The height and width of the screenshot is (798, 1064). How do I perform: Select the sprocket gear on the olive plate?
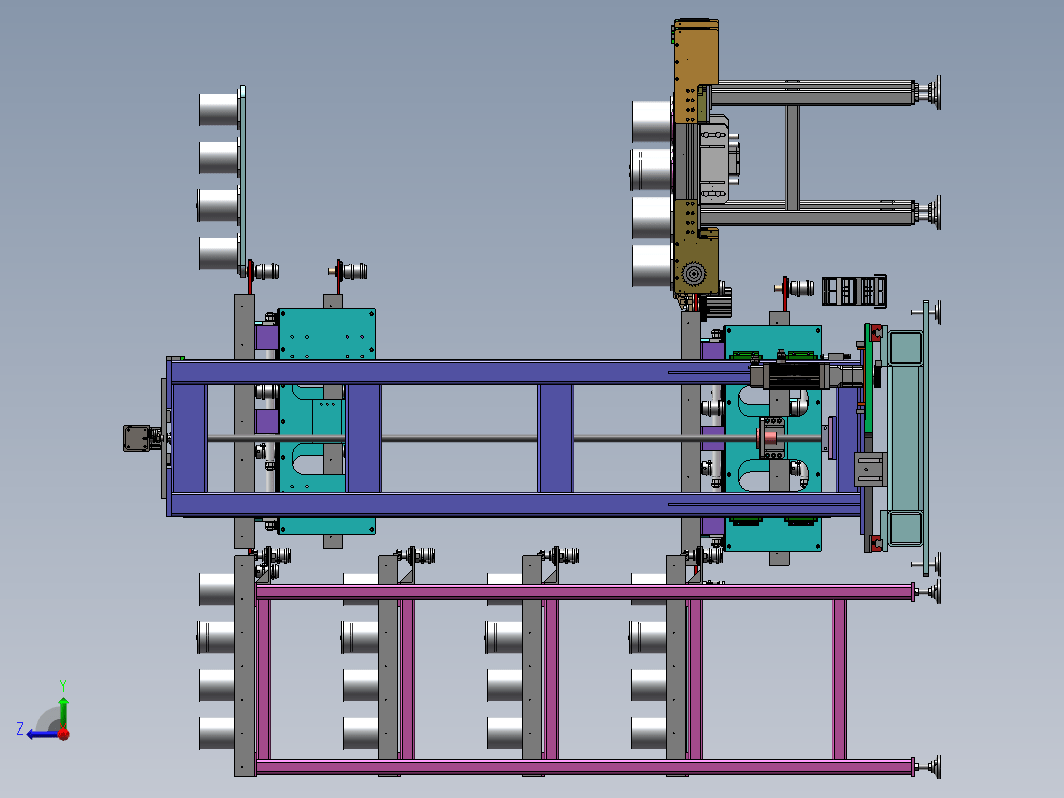(694, 274)
